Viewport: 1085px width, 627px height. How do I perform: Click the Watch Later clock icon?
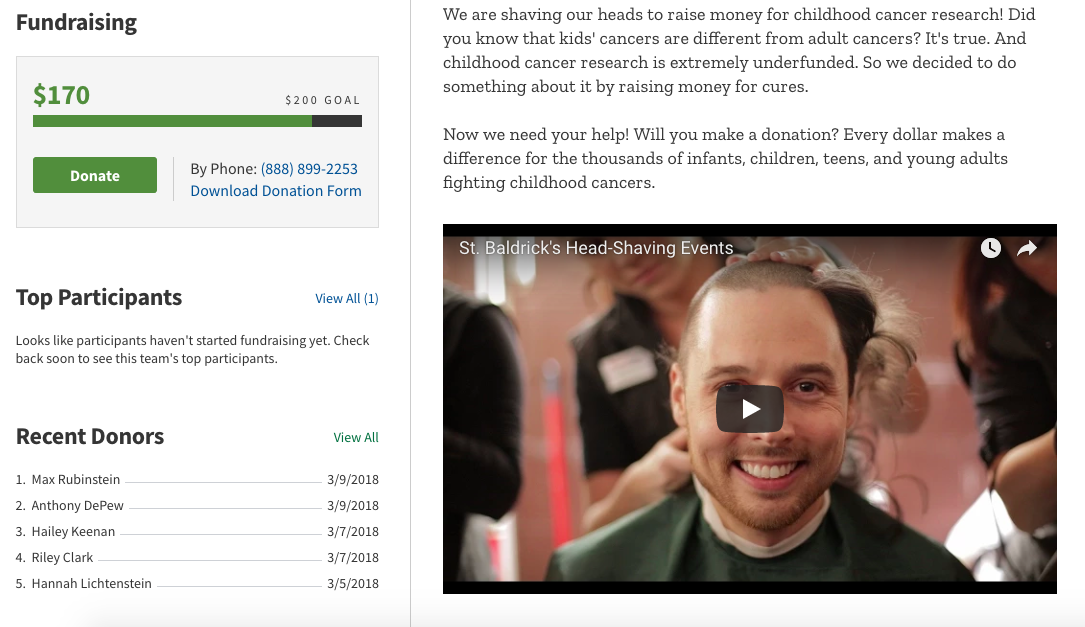(991, 248)
